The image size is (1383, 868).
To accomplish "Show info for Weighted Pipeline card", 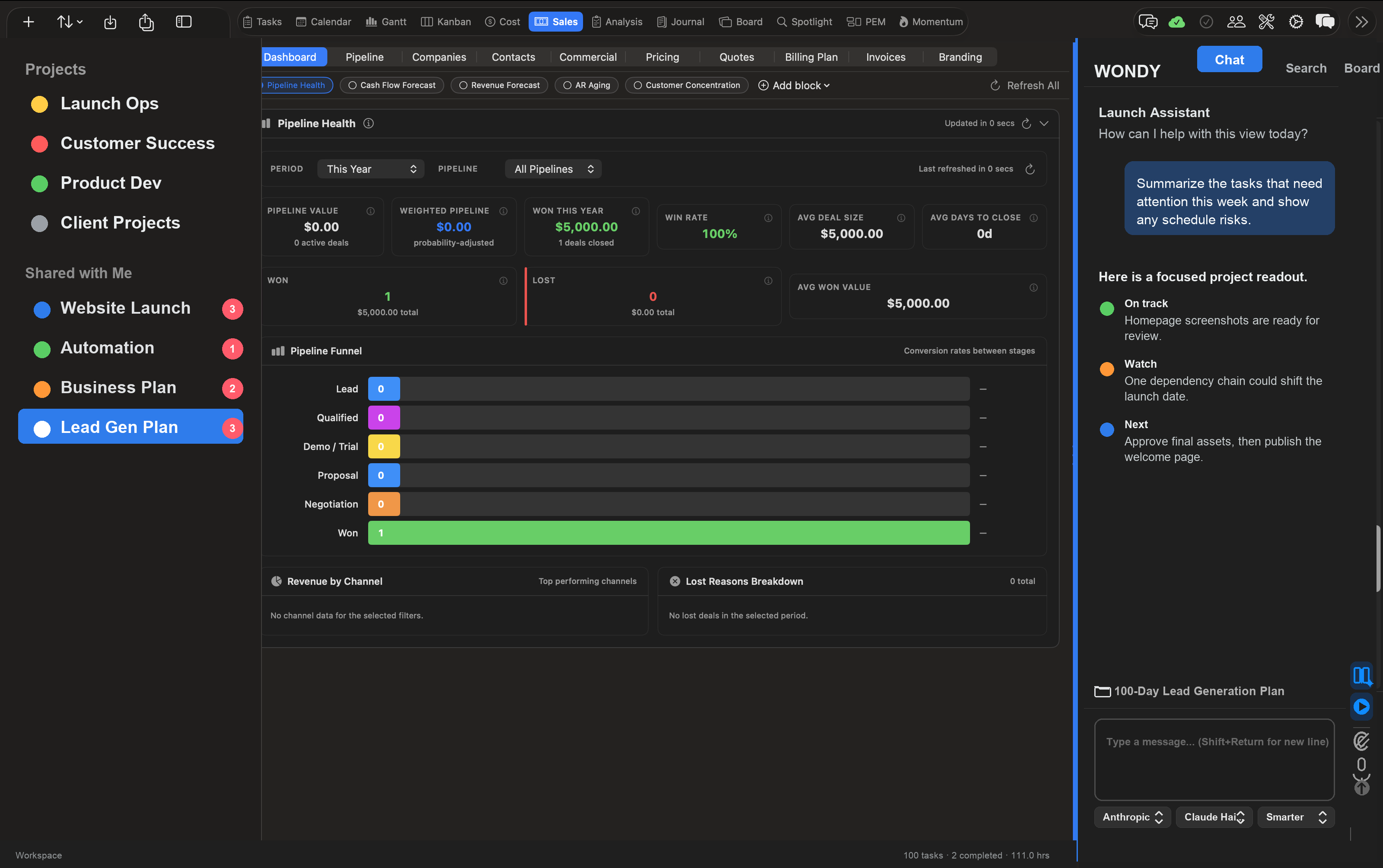I will point(503,211).
